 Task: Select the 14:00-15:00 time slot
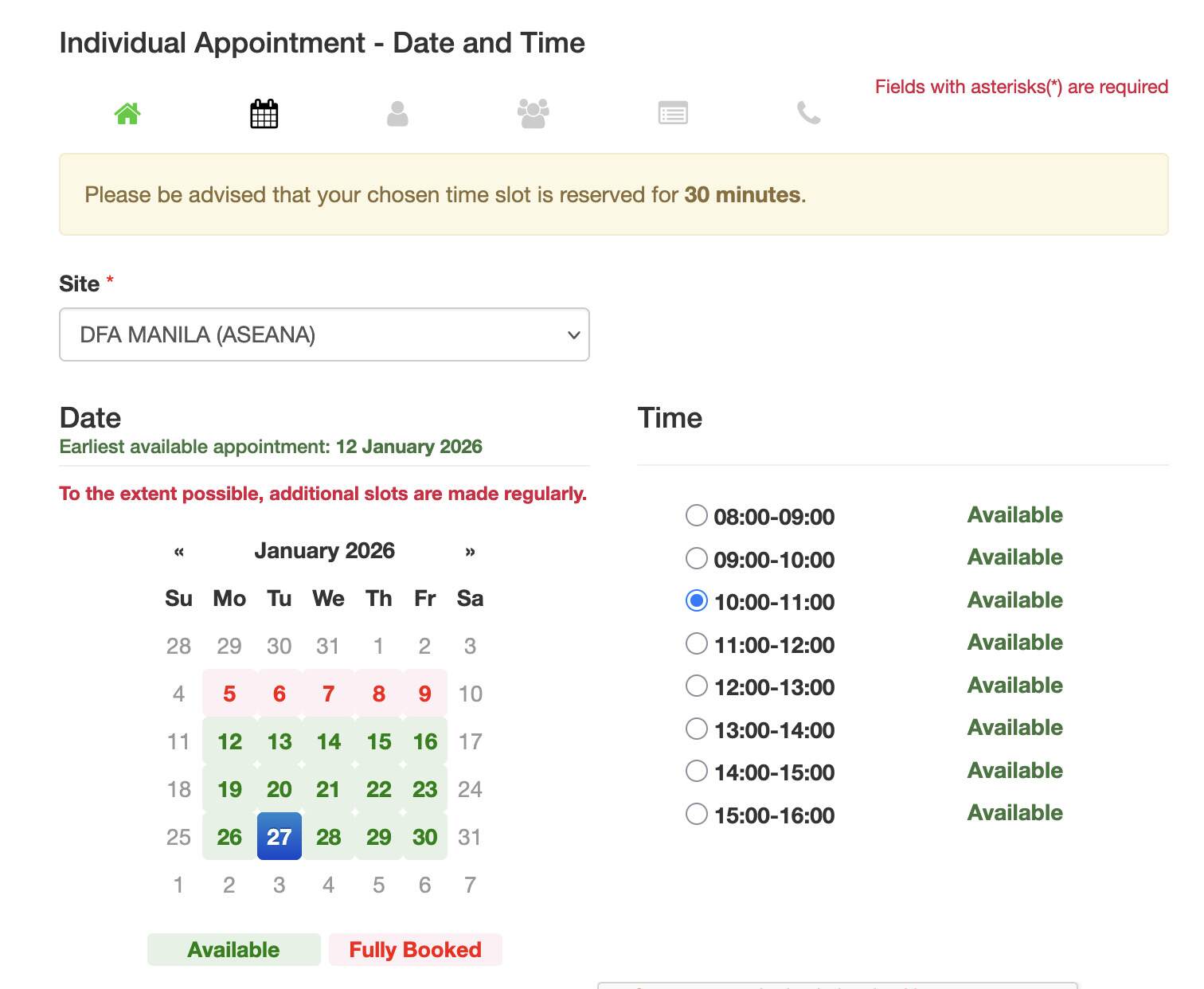[697, 771]
